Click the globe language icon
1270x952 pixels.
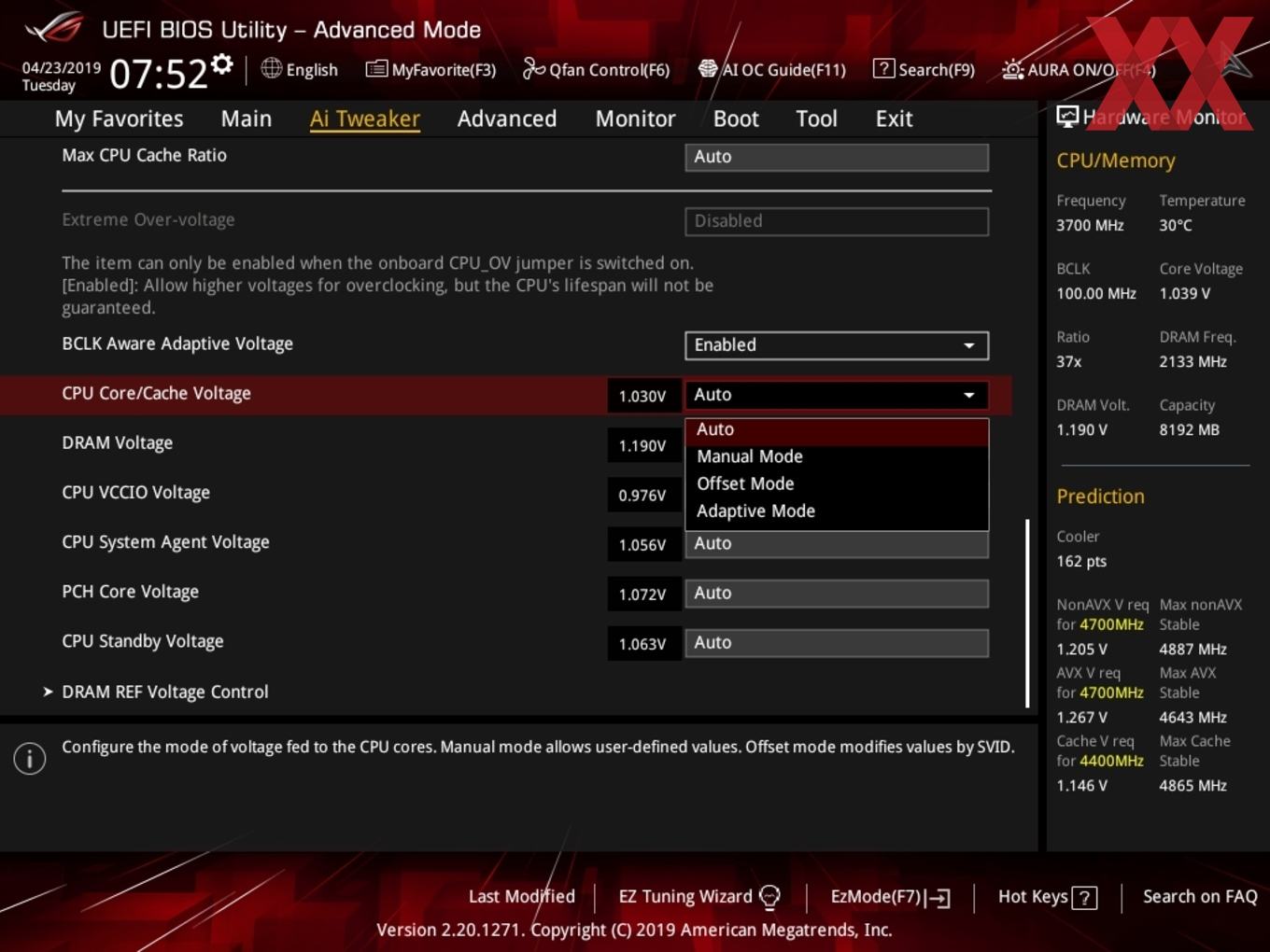click(x=271, y=68)
